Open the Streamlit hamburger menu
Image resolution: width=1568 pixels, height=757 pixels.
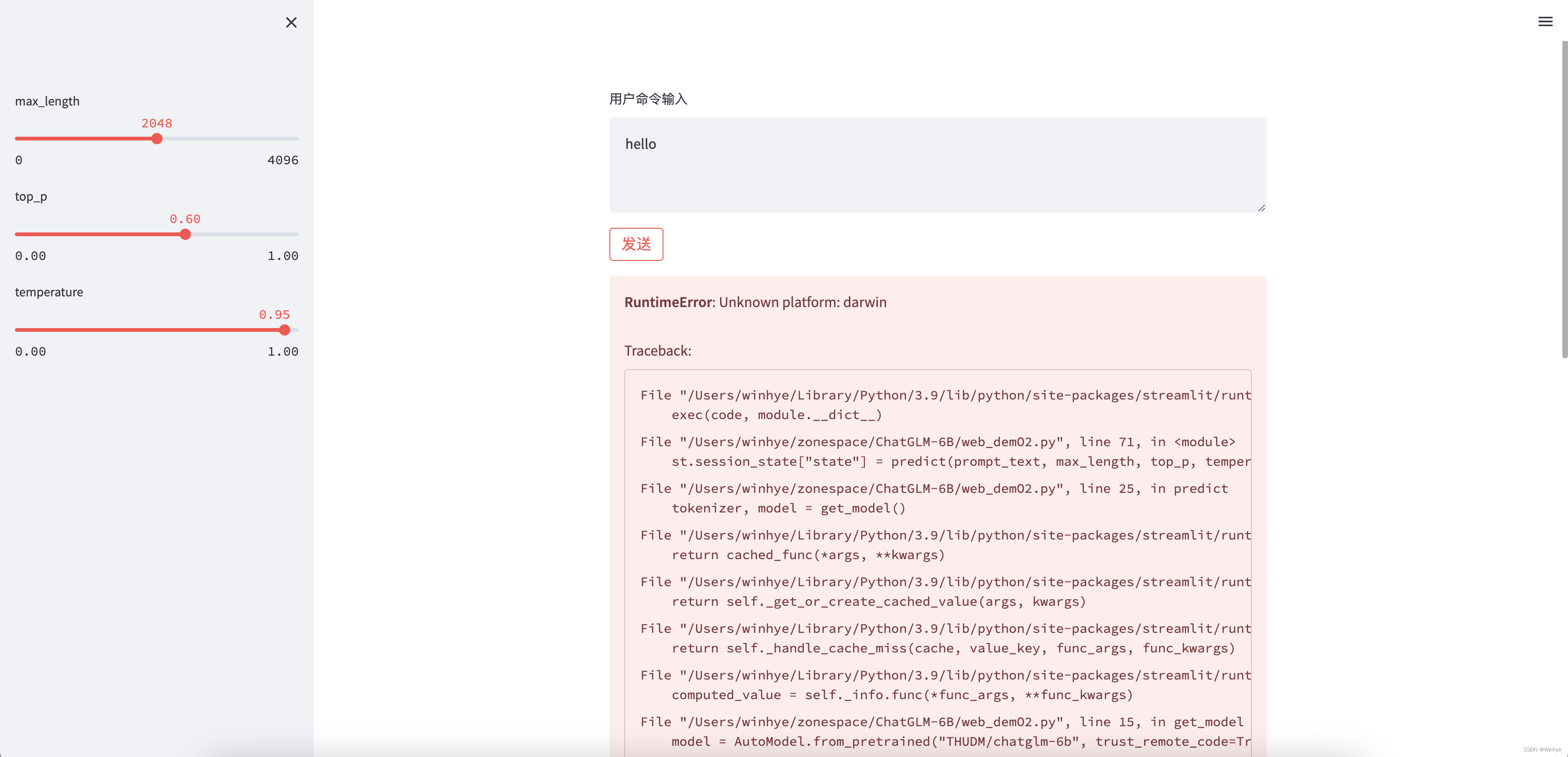[1545, 21]
